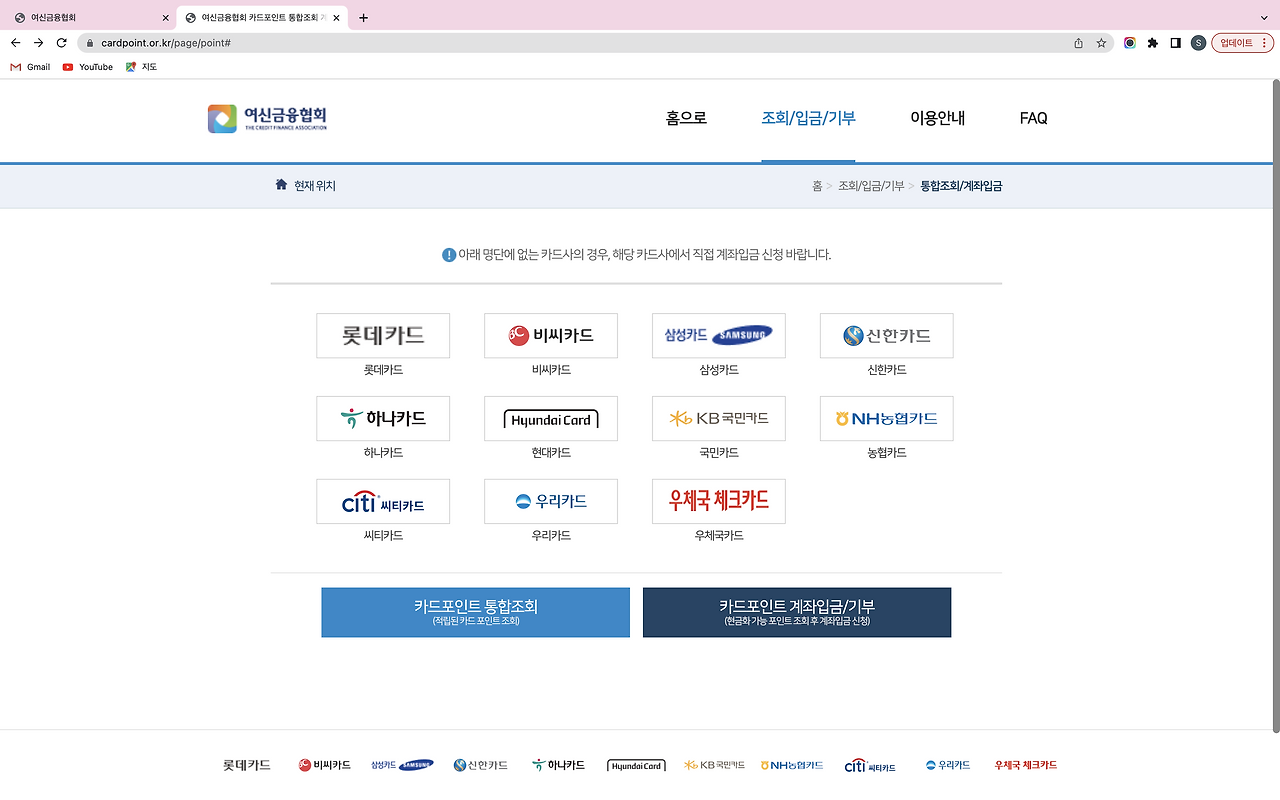Open 우리카드 logo in footer strip

coord(948,765)
